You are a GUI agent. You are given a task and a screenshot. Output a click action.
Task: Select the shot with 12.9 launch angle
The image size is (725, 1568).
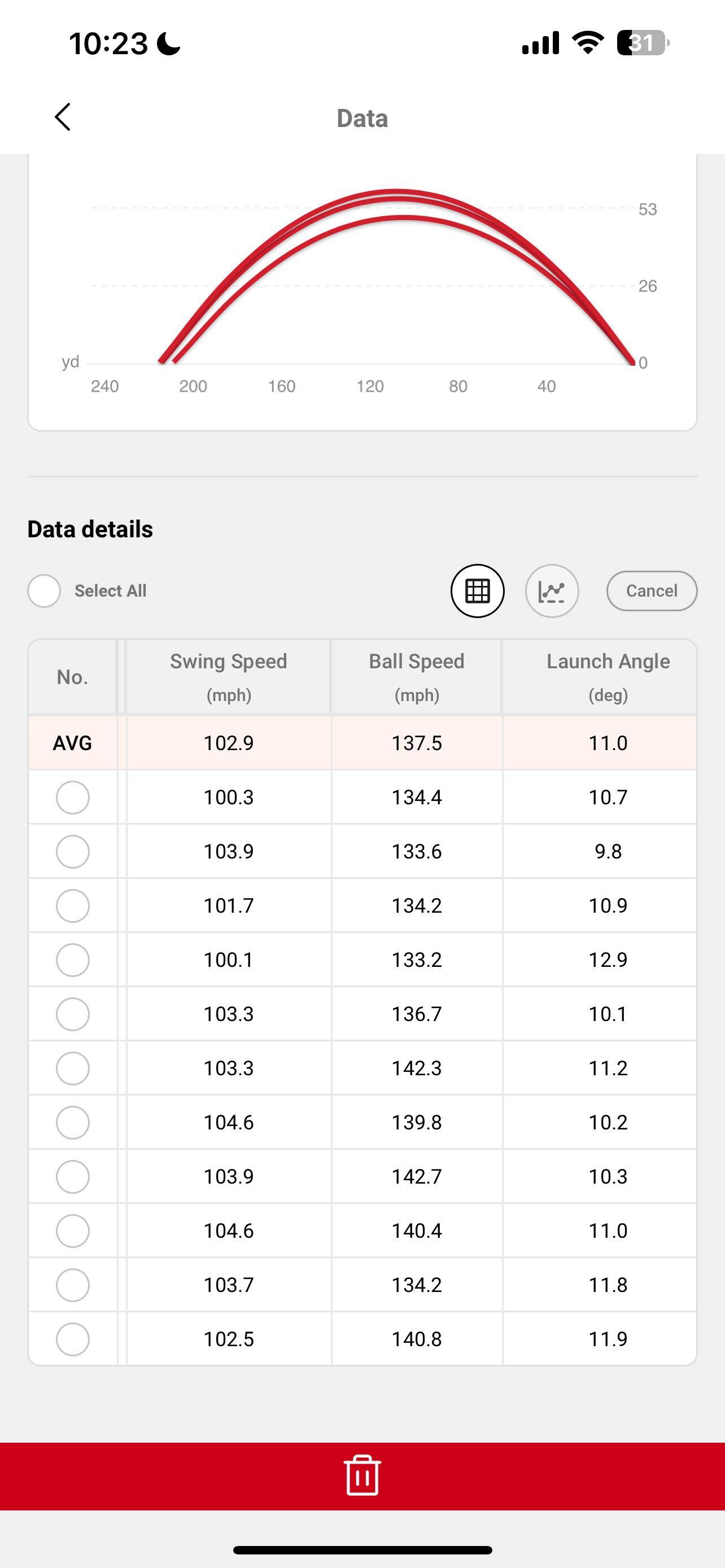(x=72, y=960)
